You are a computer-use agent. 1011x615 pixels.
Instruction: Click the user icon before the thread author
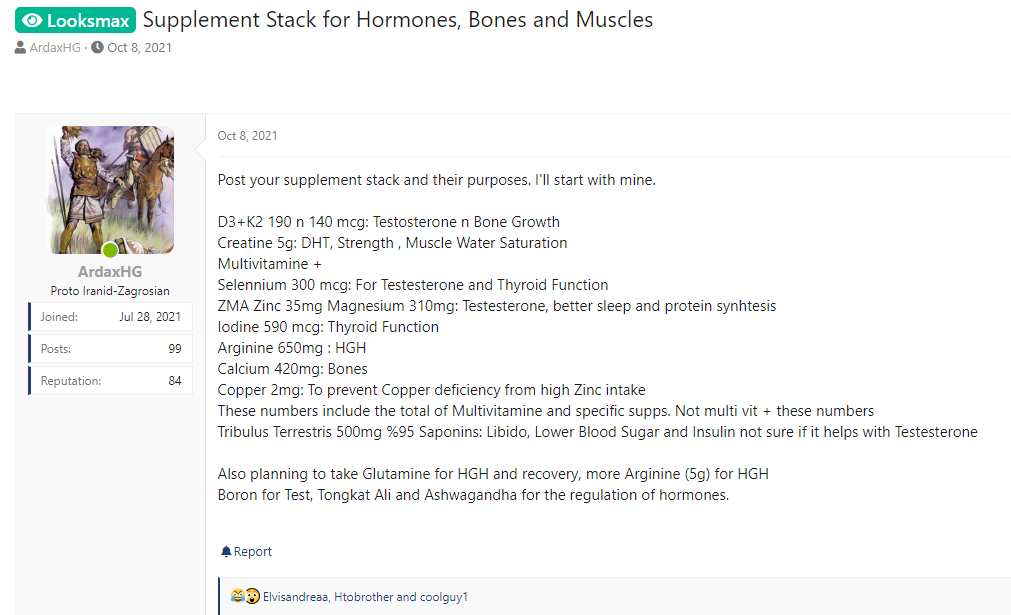[21, 48]
